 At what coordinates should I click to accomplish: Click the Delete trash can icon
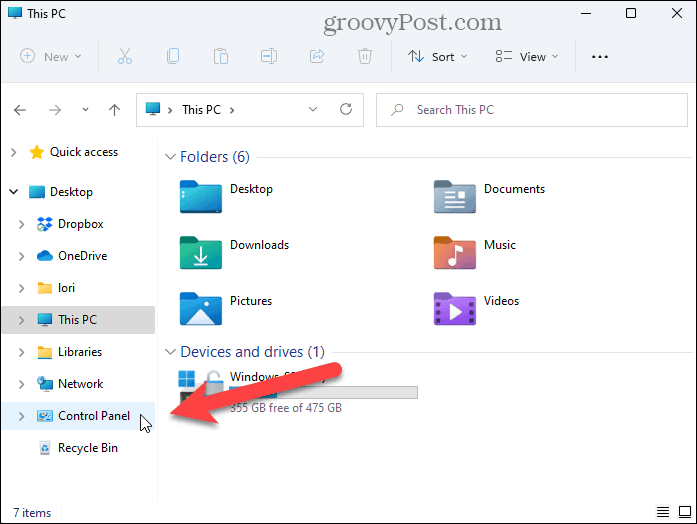pos(365,56)
